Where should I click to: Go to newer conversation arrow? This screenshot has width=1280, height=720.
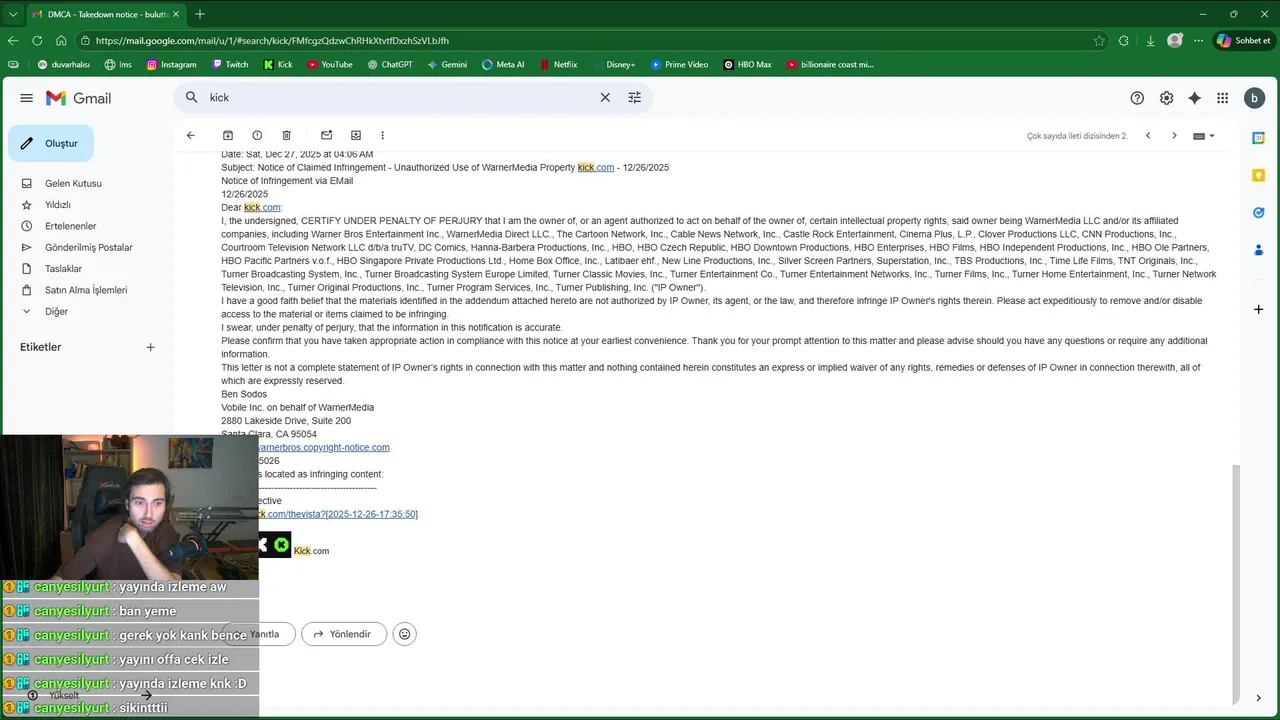pyautogui.click(x=1148, y=135)
